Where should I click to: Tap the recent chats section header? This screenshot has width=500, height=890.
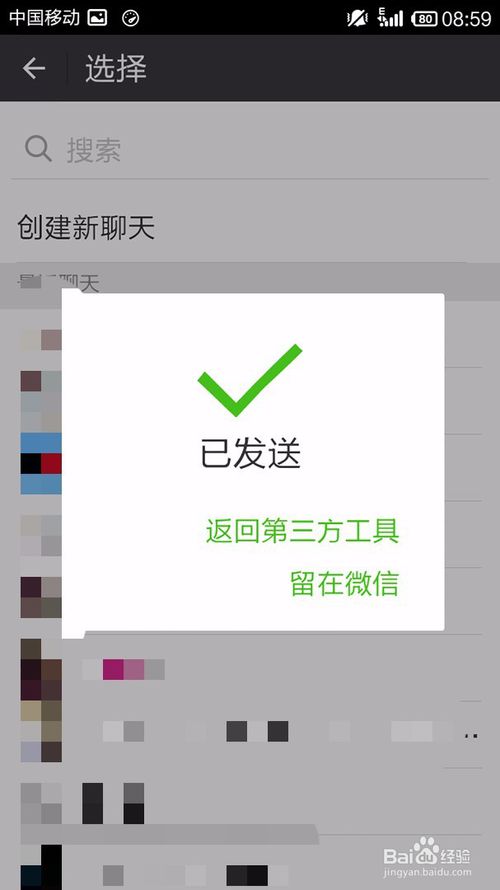click(x=250, y=281)
